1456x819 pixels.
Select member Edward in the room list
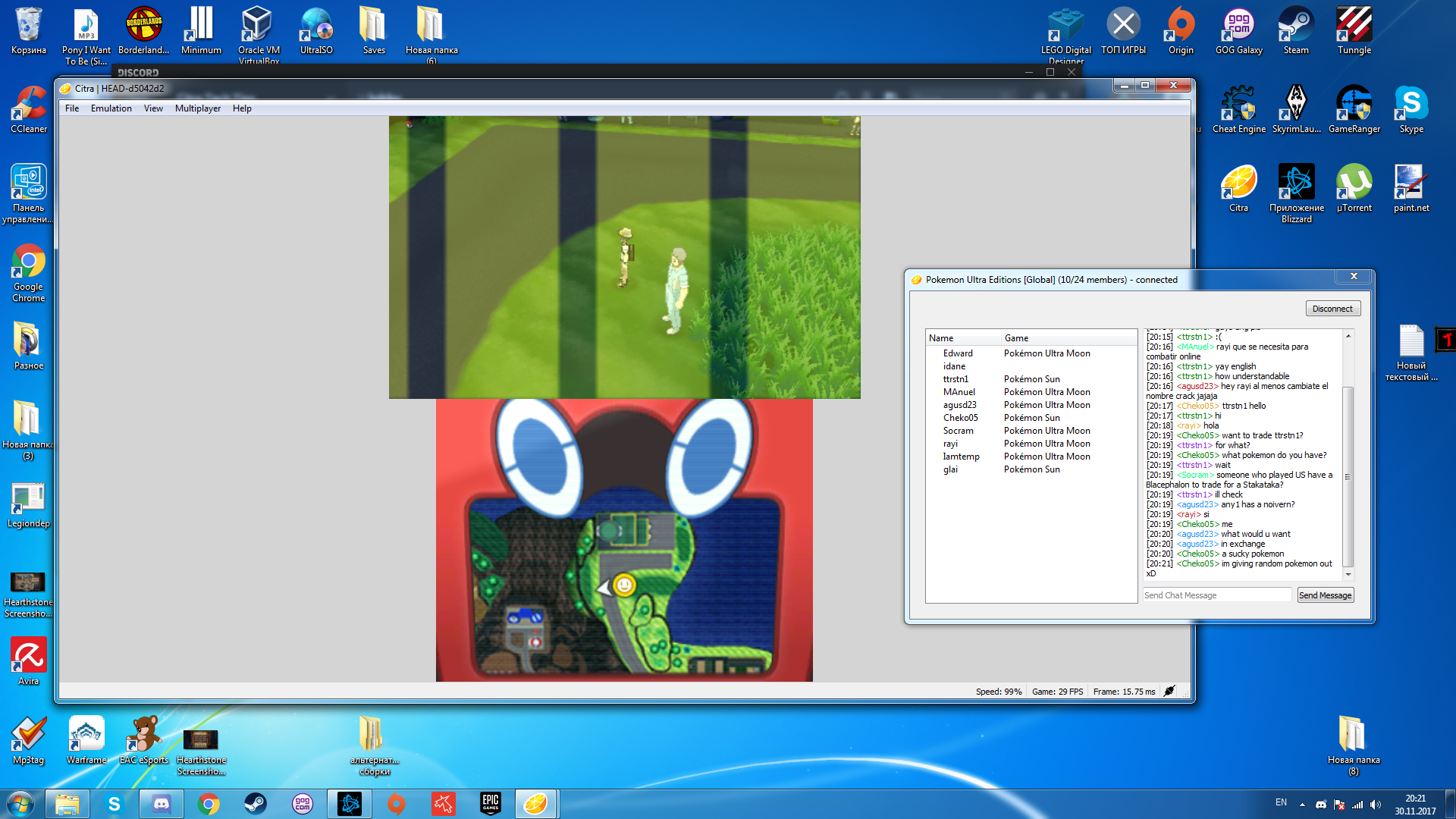[1031, 353]
